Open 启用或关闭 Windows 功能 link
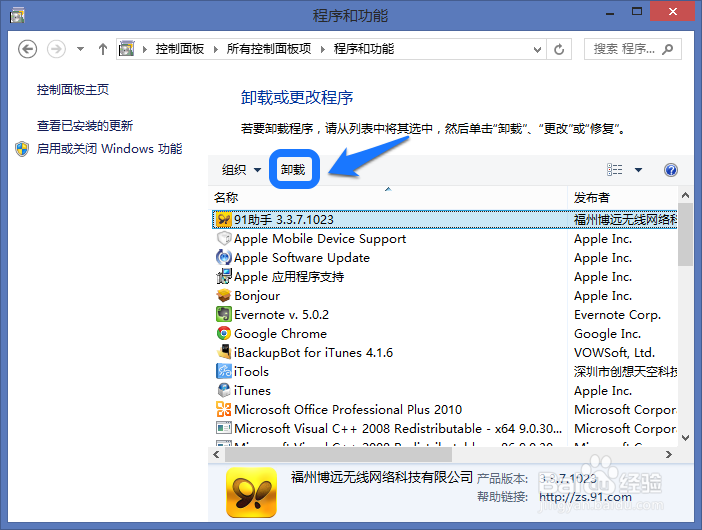Viewport: 702px width, 530px height. coord(109,149)
